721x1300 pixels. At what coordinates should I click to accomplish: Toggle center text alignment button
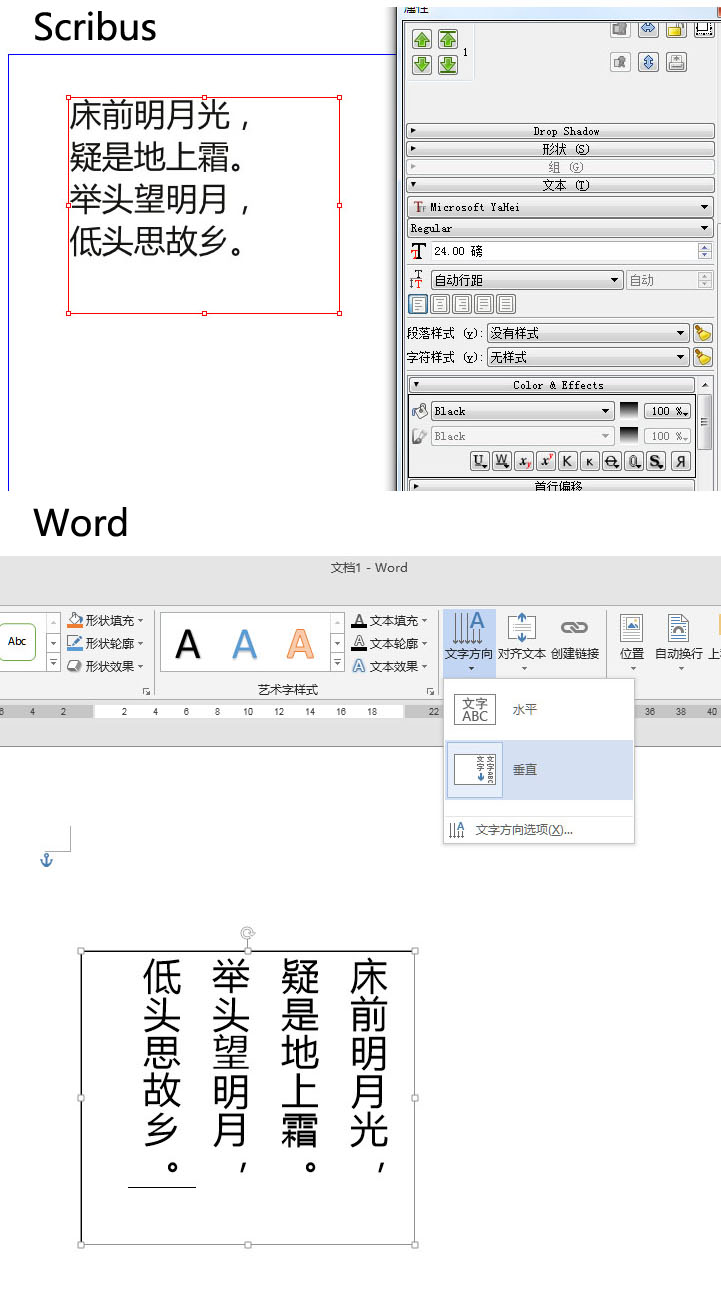[440, 304]
